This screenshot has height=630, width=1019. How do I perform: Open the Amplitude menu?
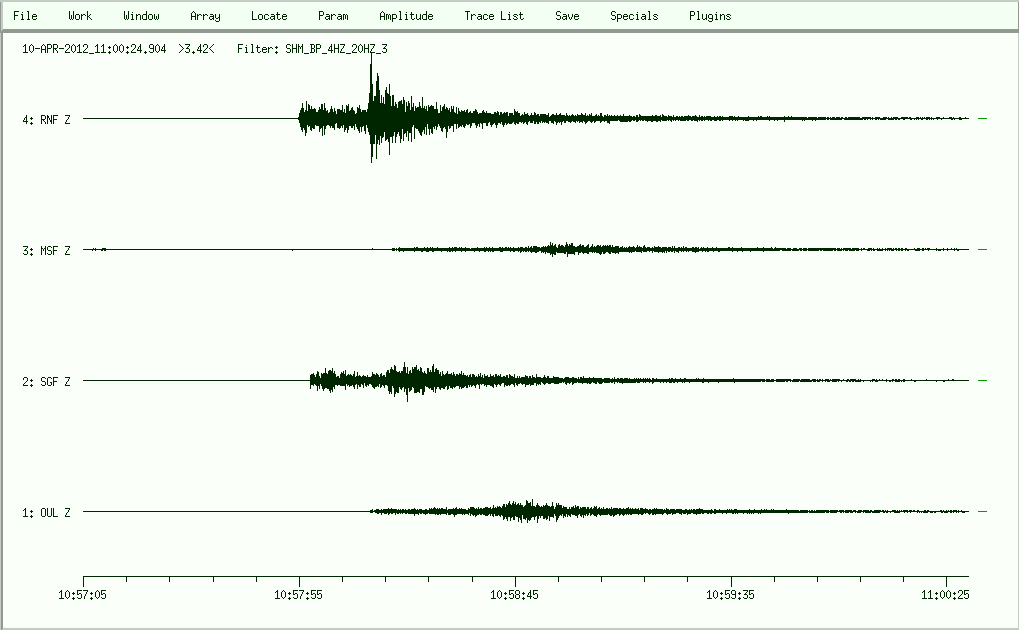pos(406,16)
